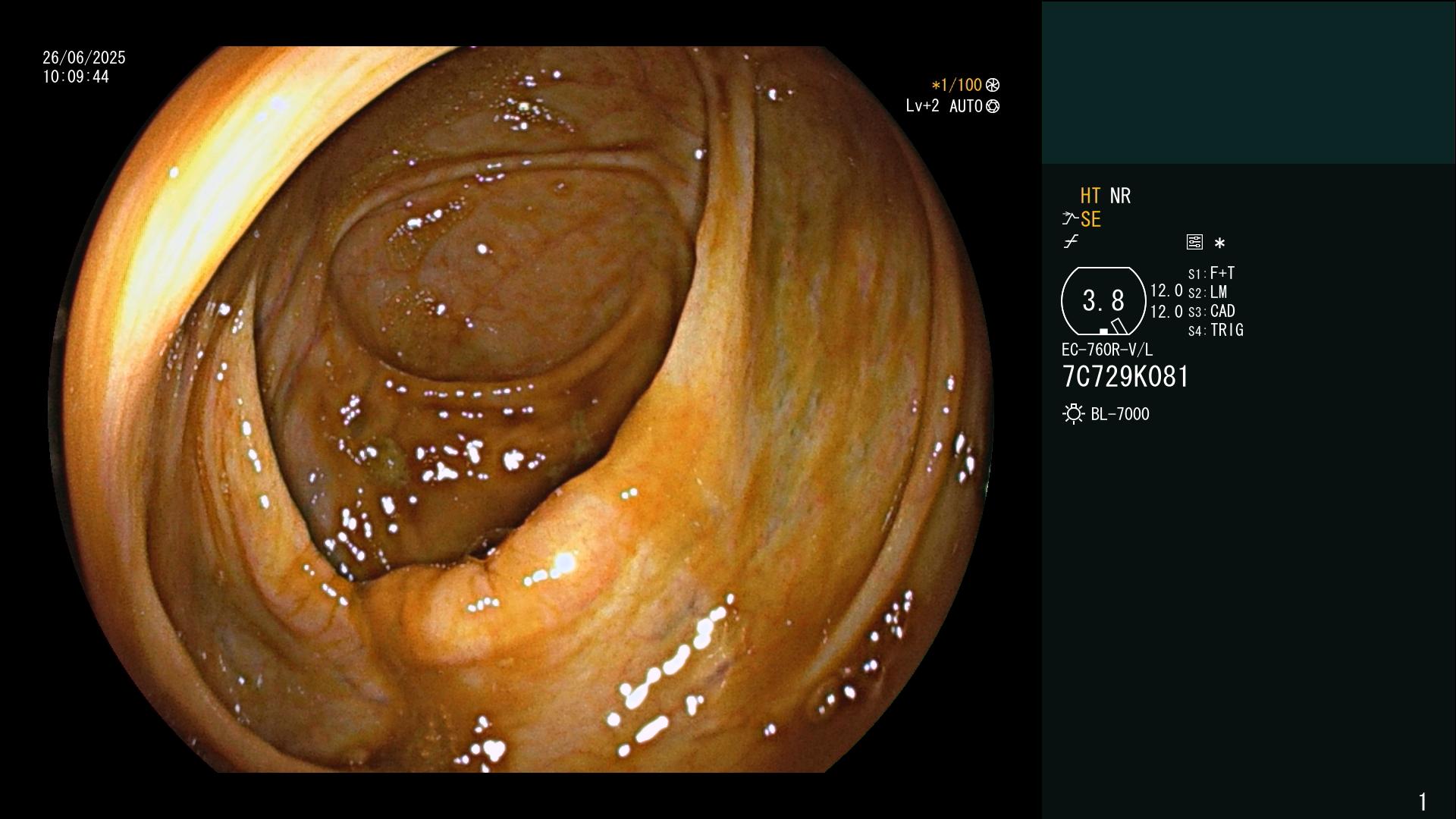
Task: Click the shutter speed fan icon
Action: point(993,85)
